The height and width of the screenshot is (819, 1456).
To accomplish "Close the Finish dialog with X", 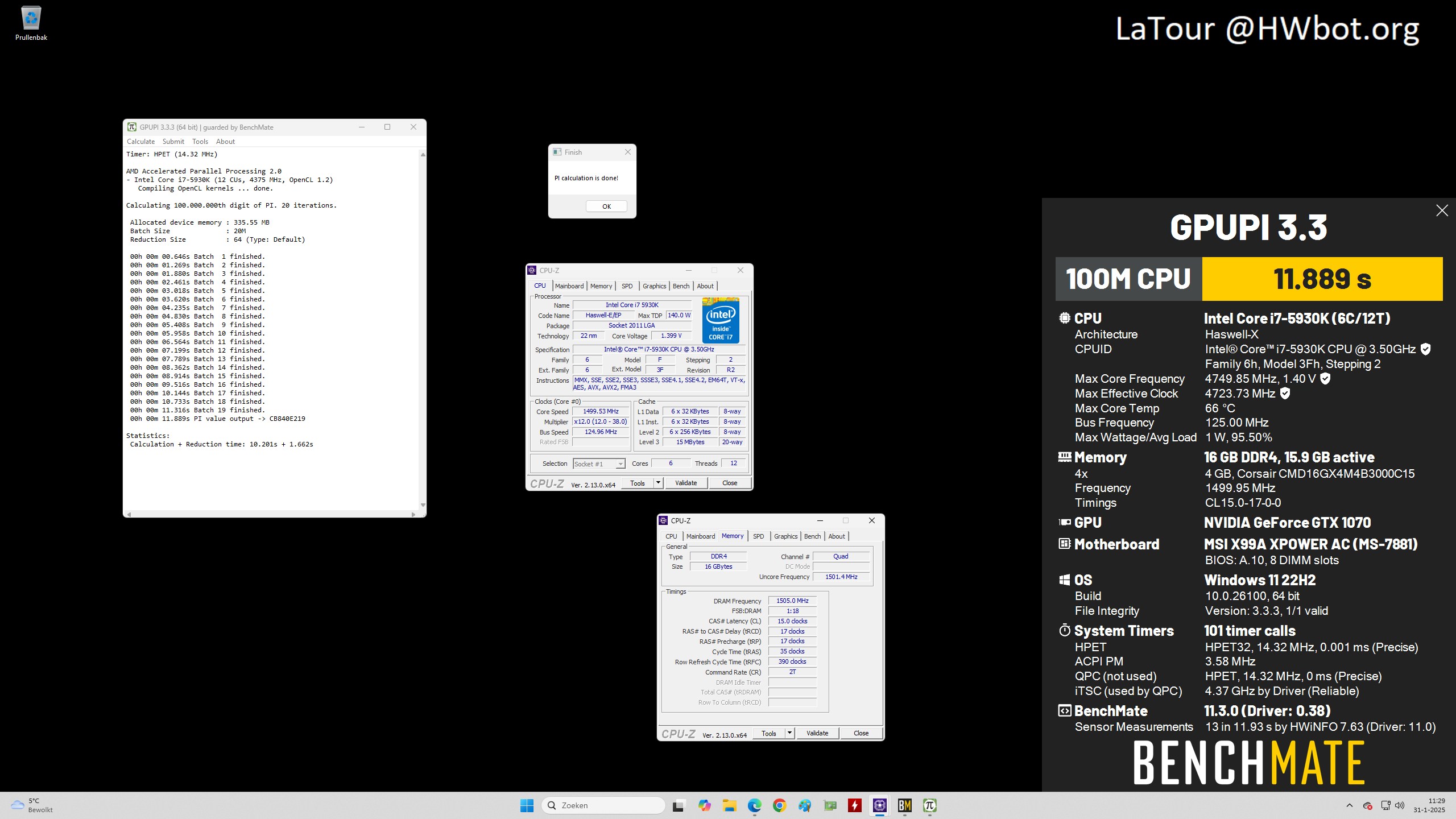I will pyautogui.click(x=627, y=152).
